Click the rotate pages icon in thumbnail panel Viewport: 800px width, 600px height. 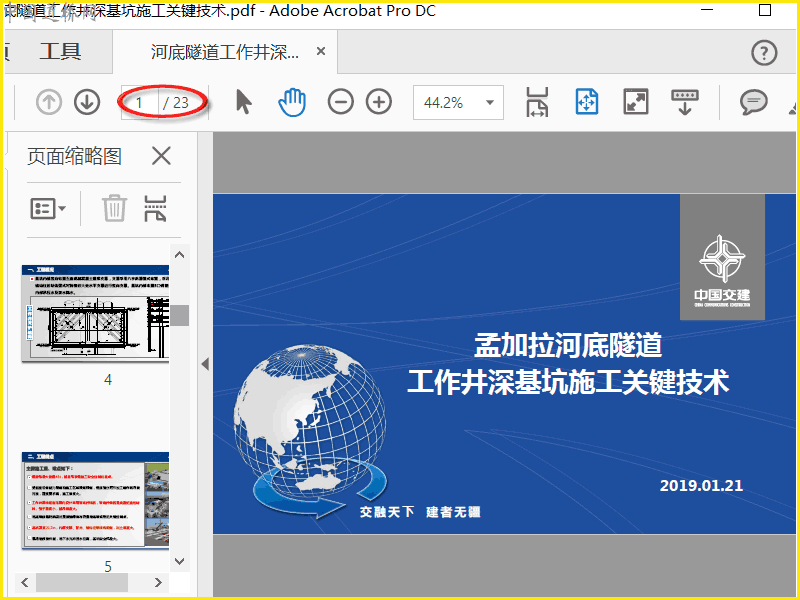click(155, 208)
